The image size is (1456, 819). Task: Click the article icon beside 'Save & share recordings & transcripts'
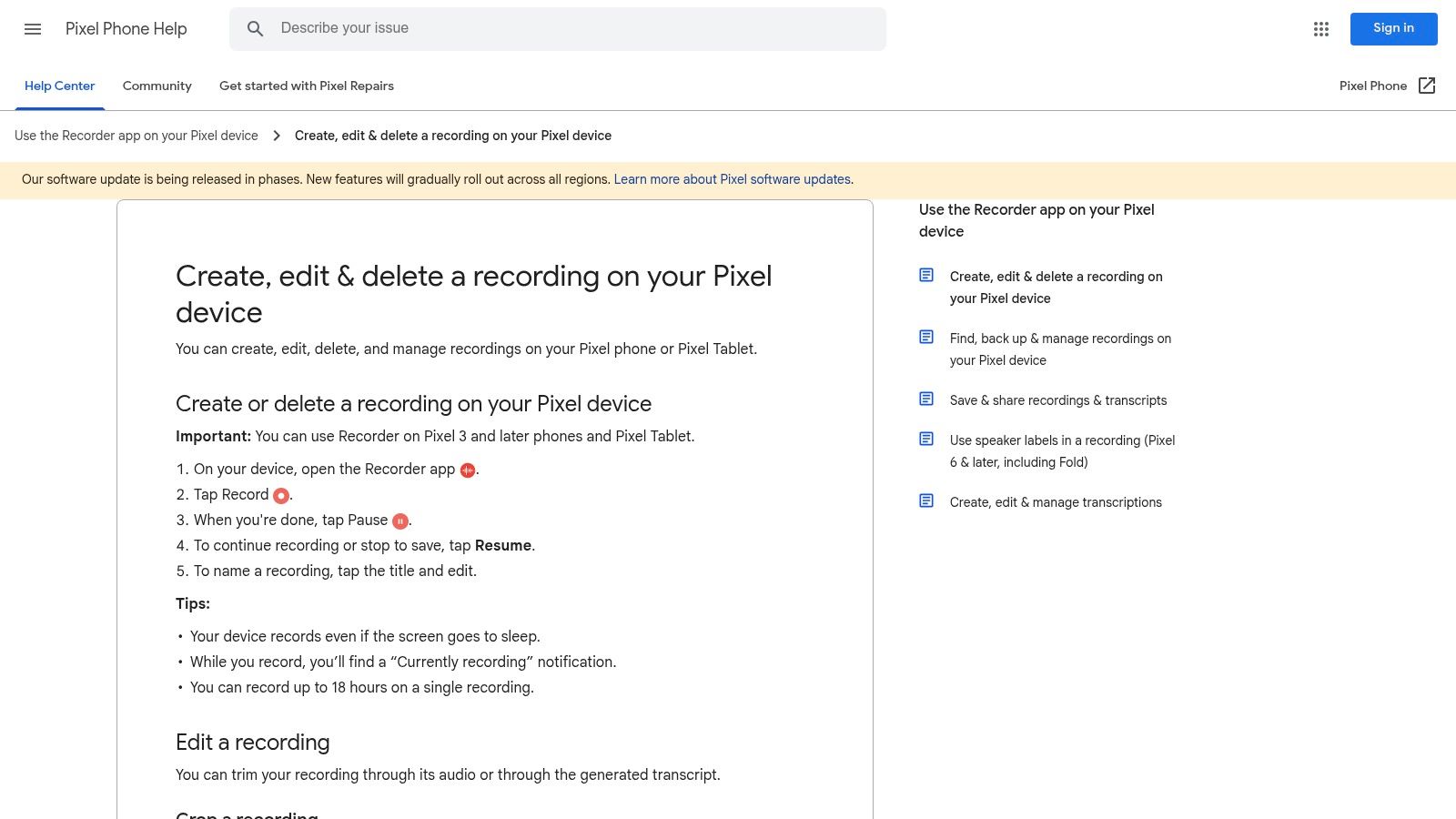tap(926, 398)
